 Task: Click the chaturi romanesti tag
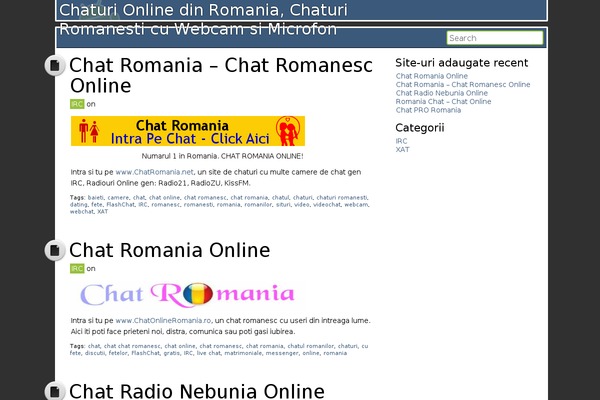coord(342,198)
